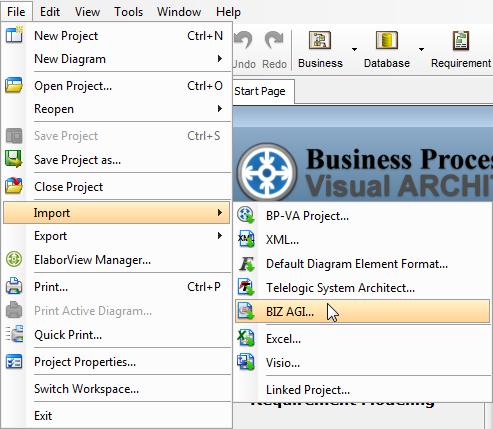
Task: Switch to the Start Page tab
Action: [263, 91]
